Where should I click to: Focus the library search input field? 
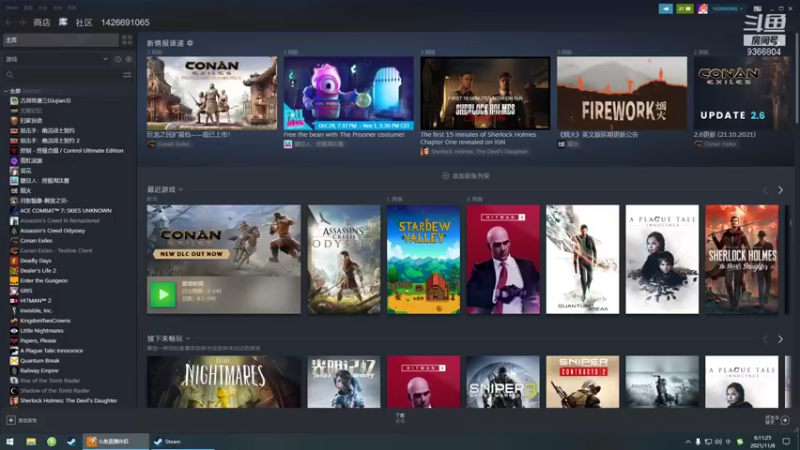click(x=66, y=75)
